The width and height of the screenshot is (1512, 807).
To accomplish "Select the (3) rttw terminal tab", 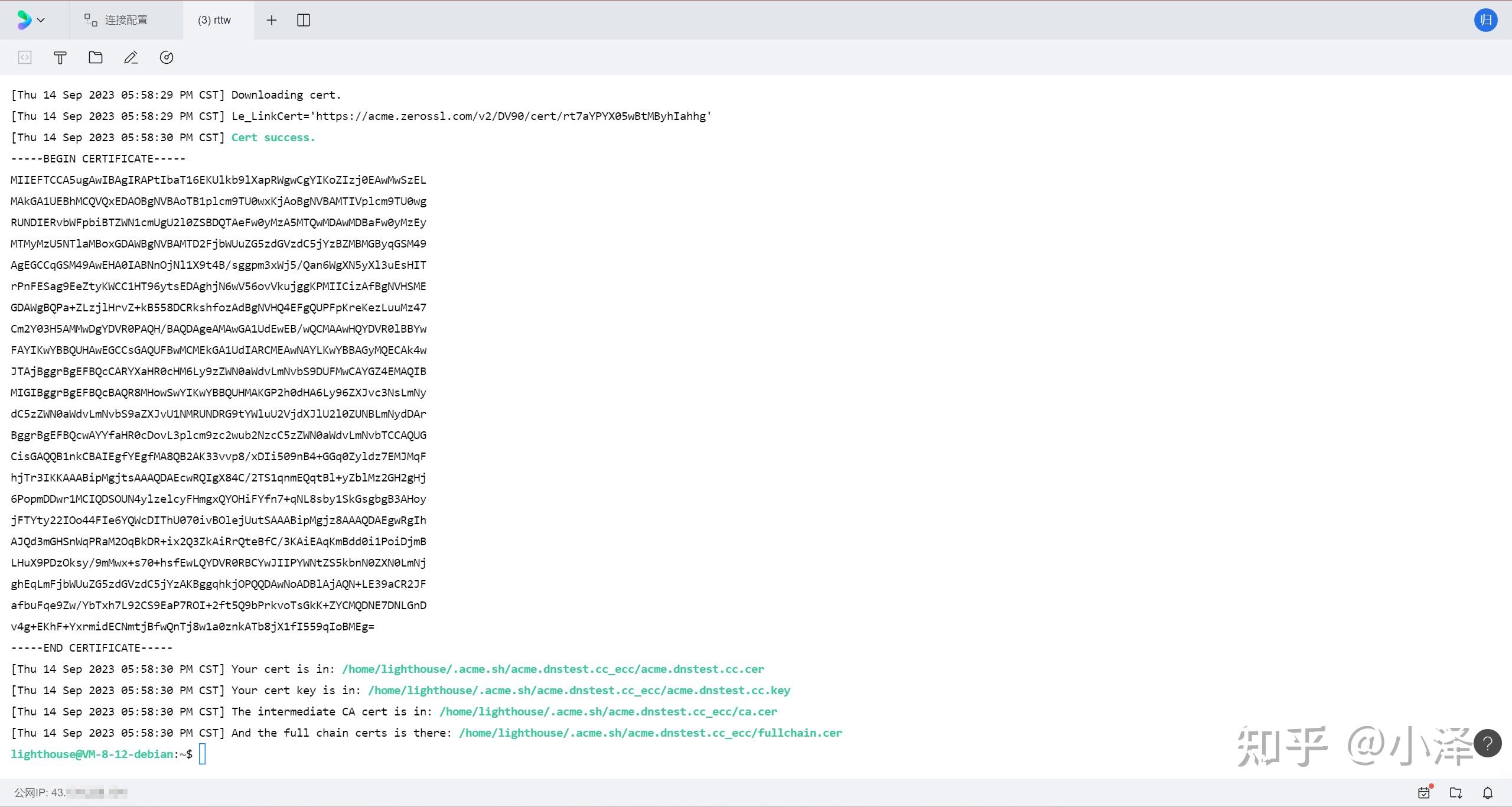I will pos(214,20).
